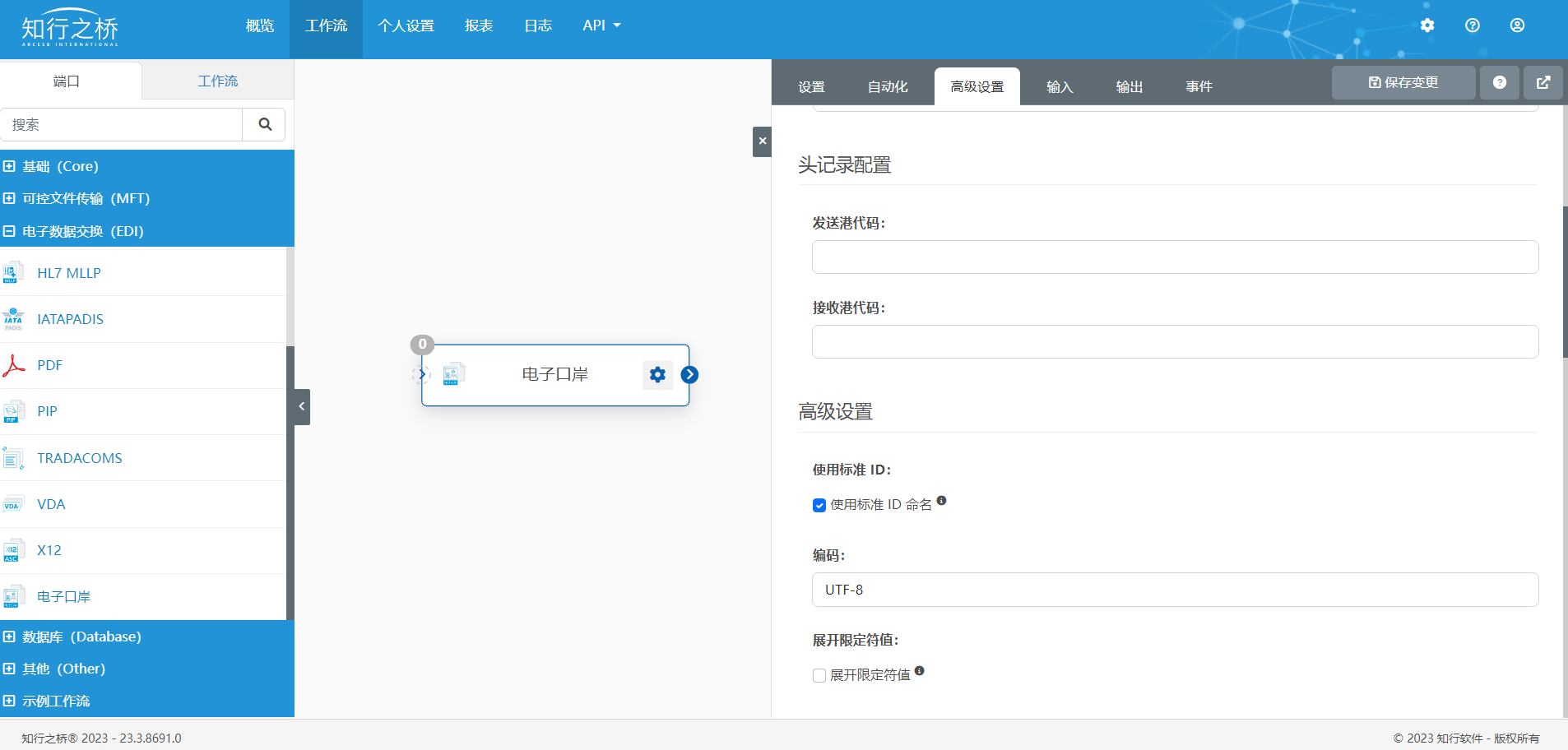Enable 展开限定符值 checkbox
Viewport: 1568px width, 750px height.
[819, 675]
